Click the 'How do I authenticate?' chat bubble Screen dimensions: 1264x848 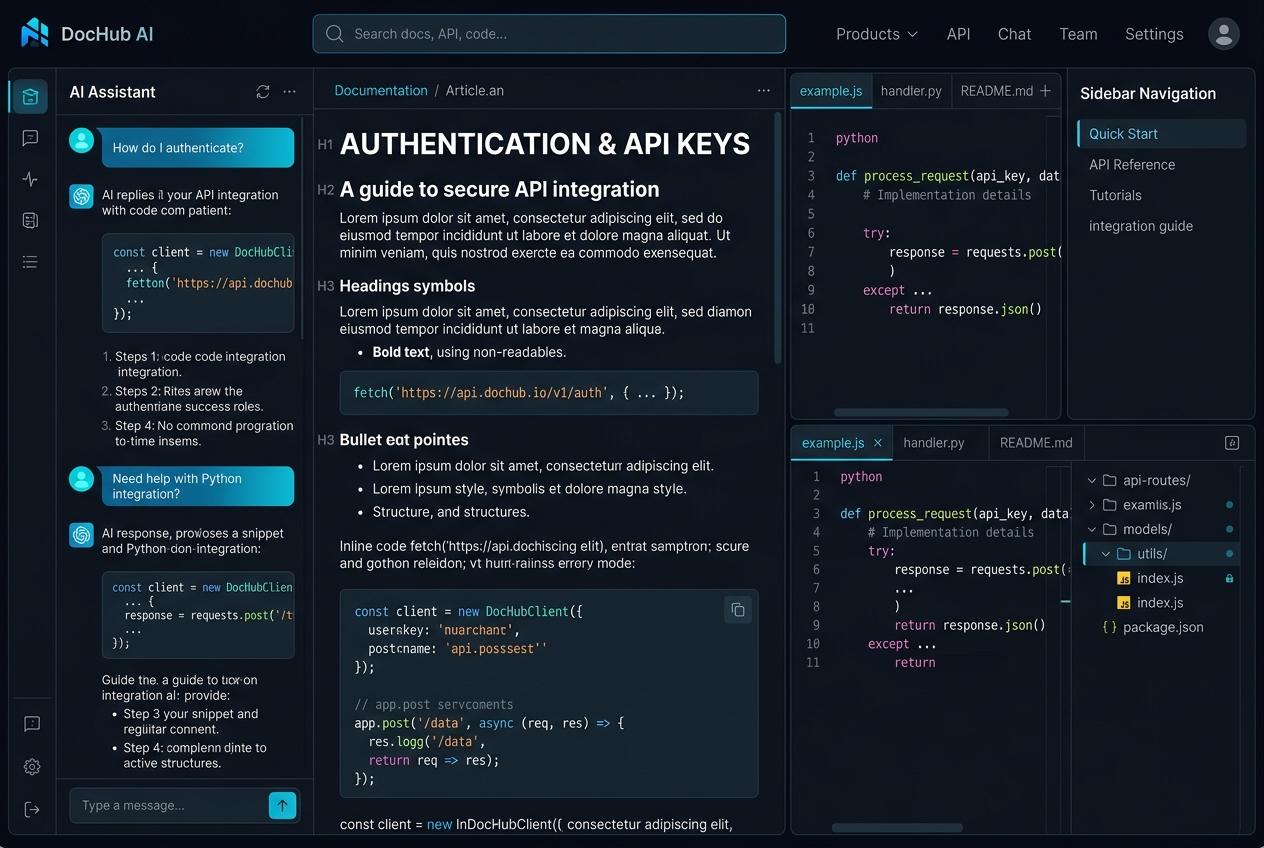click(x=198, y=148)
